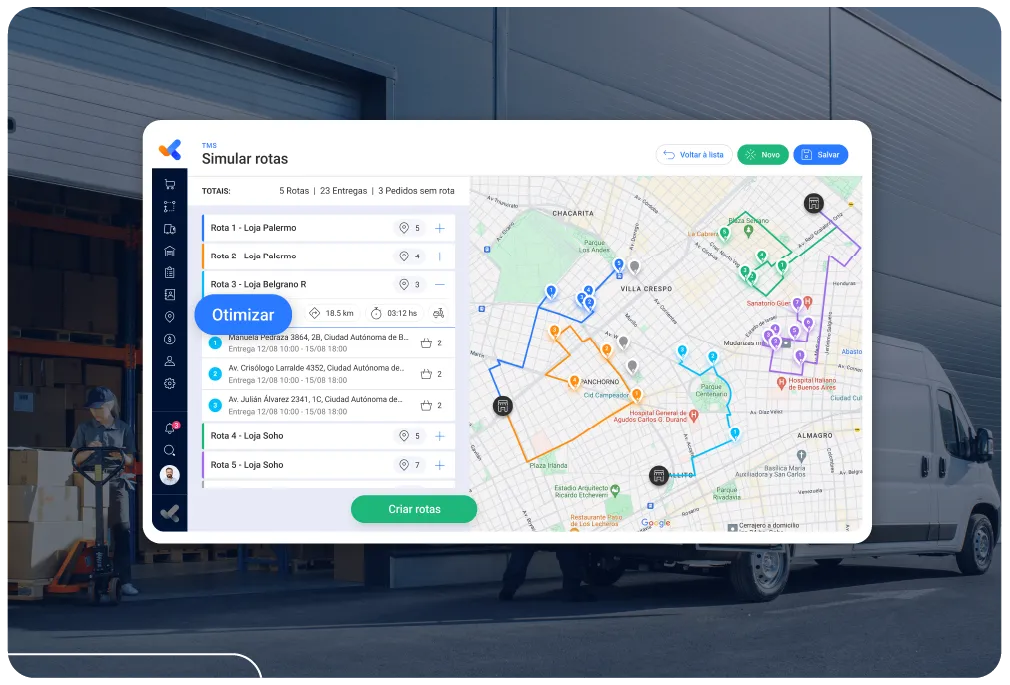Expand Rota 5 - Loja Soho with plus
Viewport: 1010px width, 685px height.
(x=440, y=465)
